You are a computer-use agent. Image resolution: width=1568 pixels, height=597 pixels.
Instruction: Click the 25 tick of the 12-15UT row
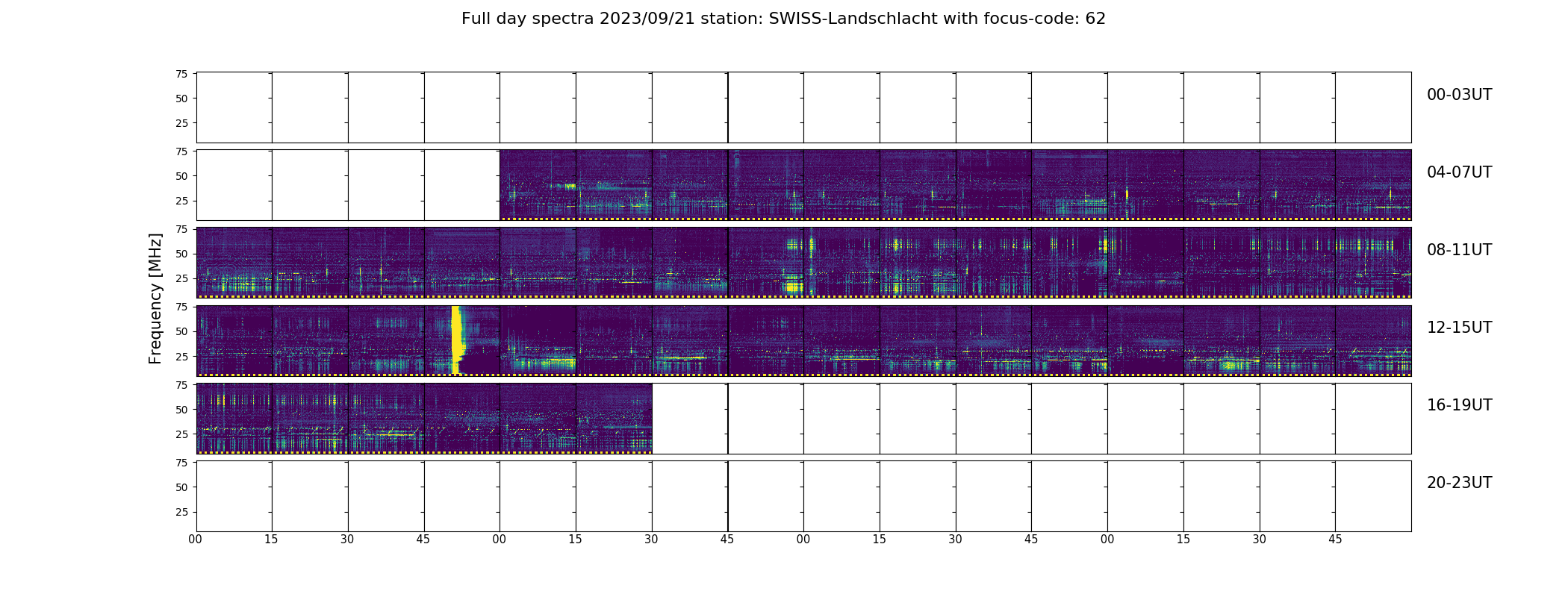[x=181, y=357]
